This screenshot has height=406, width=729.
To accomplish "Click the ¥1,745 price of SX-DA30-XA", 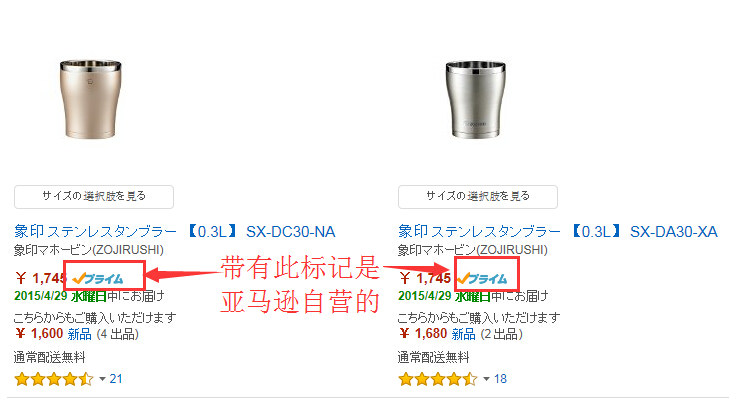I will coord(425,279).
